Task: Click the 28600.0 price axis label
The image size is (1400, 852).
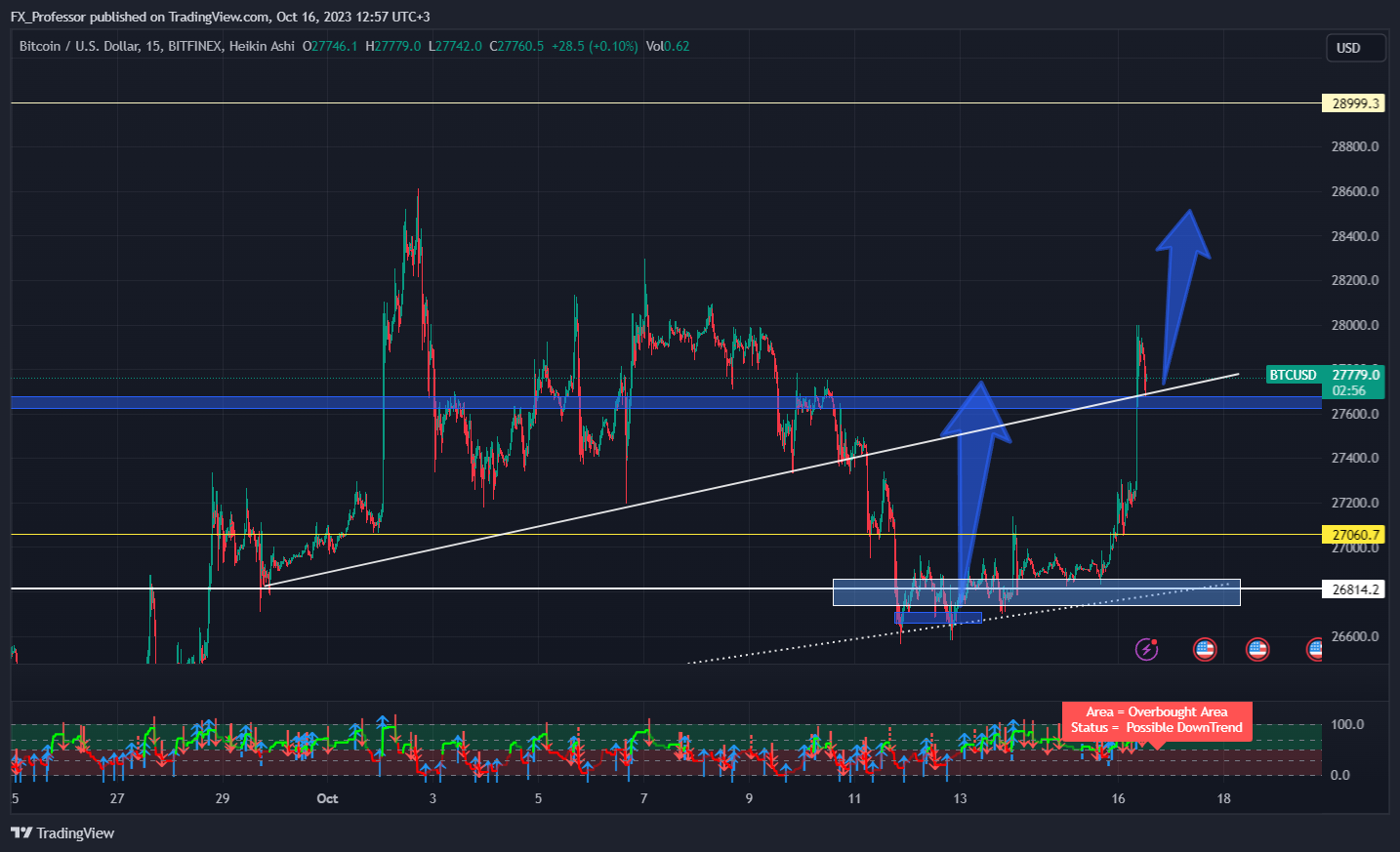Action: pos(1355,191)
